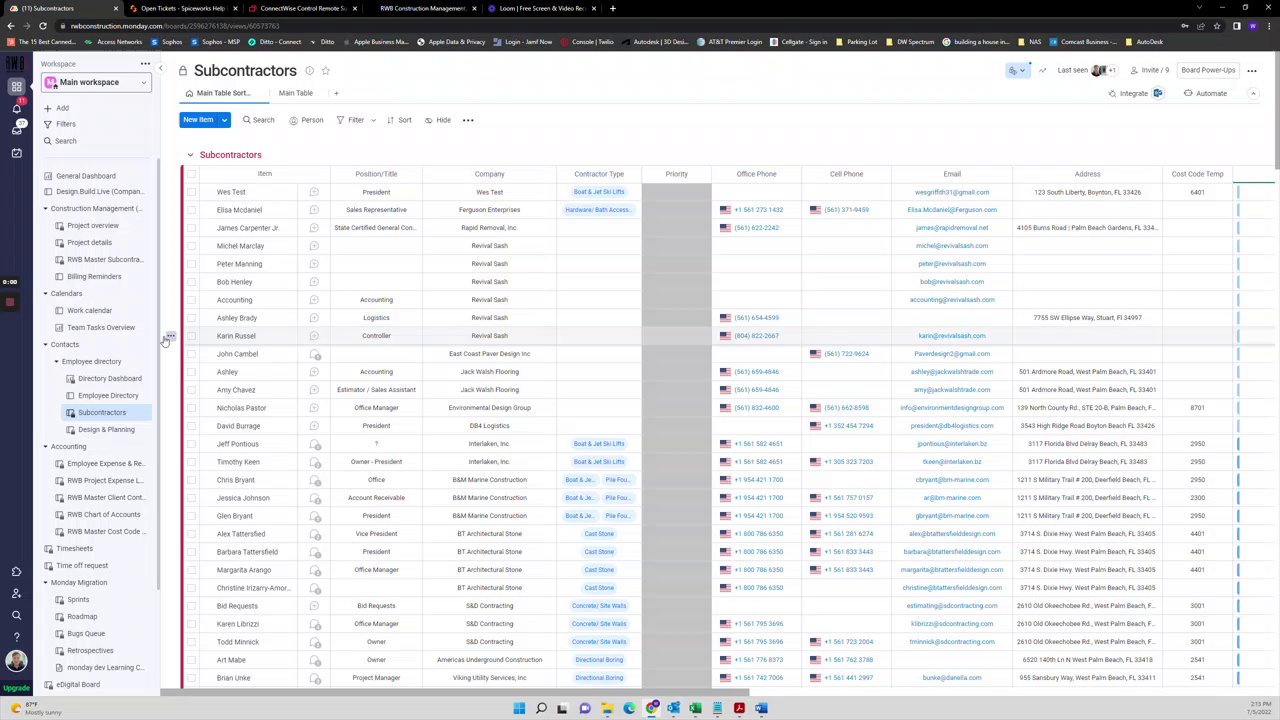Collapse the Construction Management folder
This screenshot has height=720, width=1280.
click(x=45, y=209)
